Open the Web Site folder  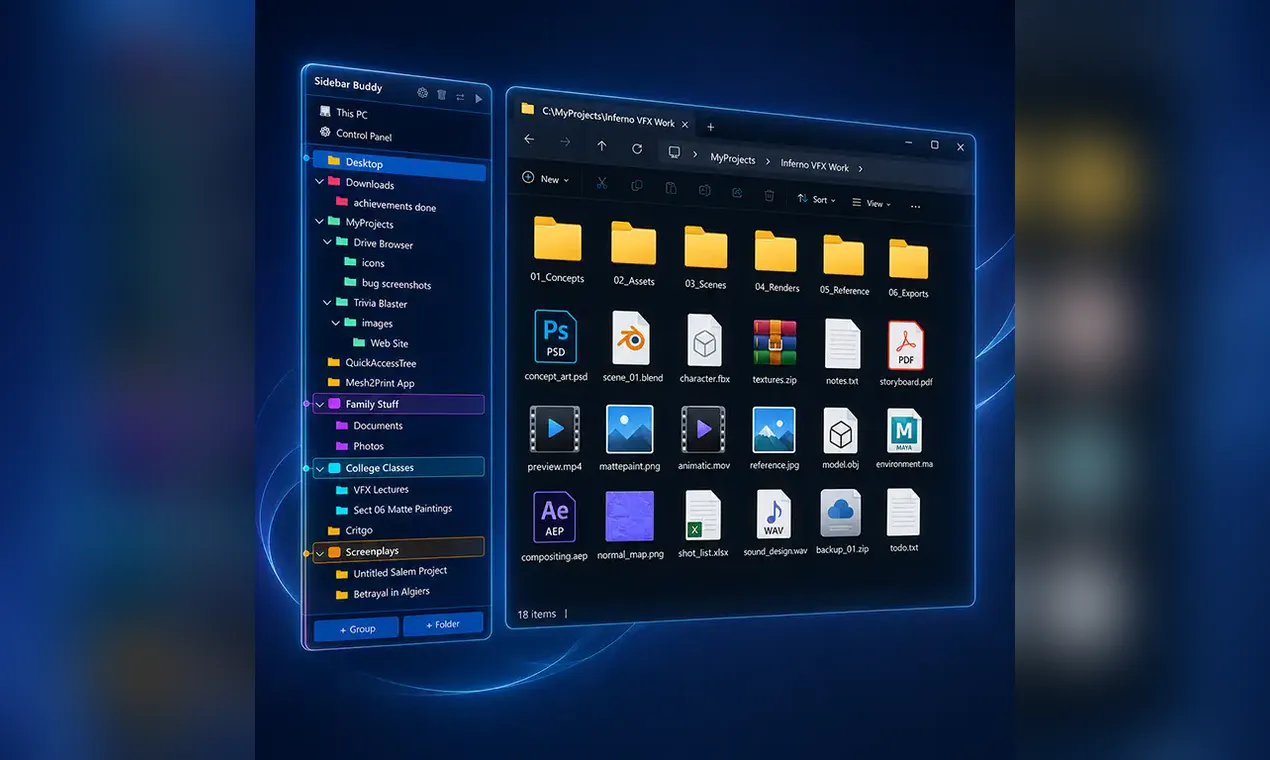pos(381,343)
